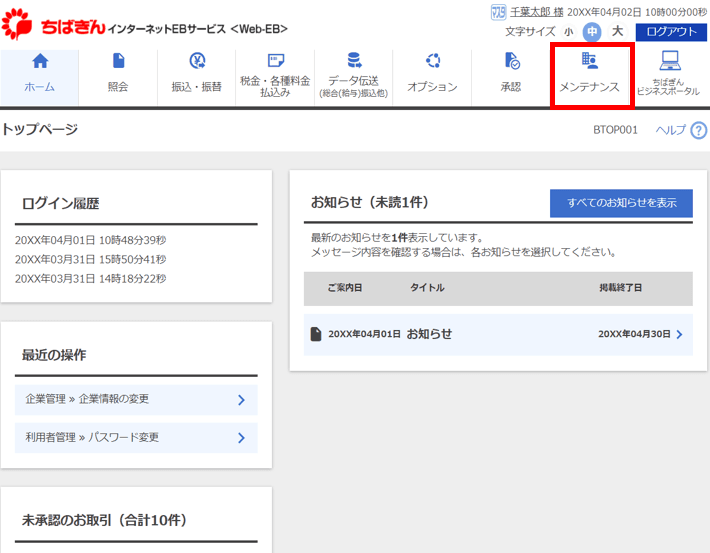Open the 照会 document icon
710x553 pixels.
point(118,61)
